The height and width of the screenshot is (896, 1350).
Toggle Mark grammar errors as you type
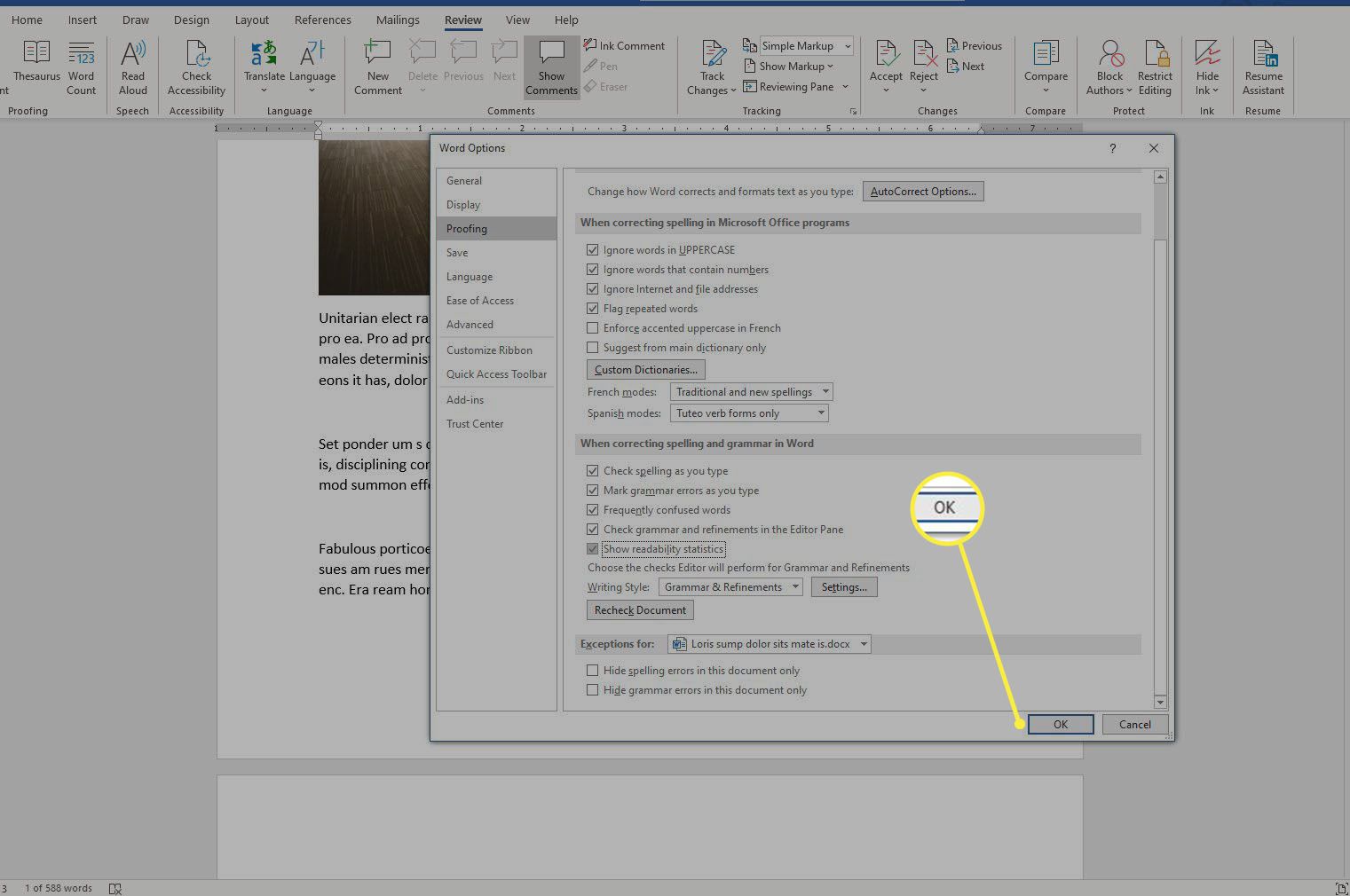(x=592, y=491)
